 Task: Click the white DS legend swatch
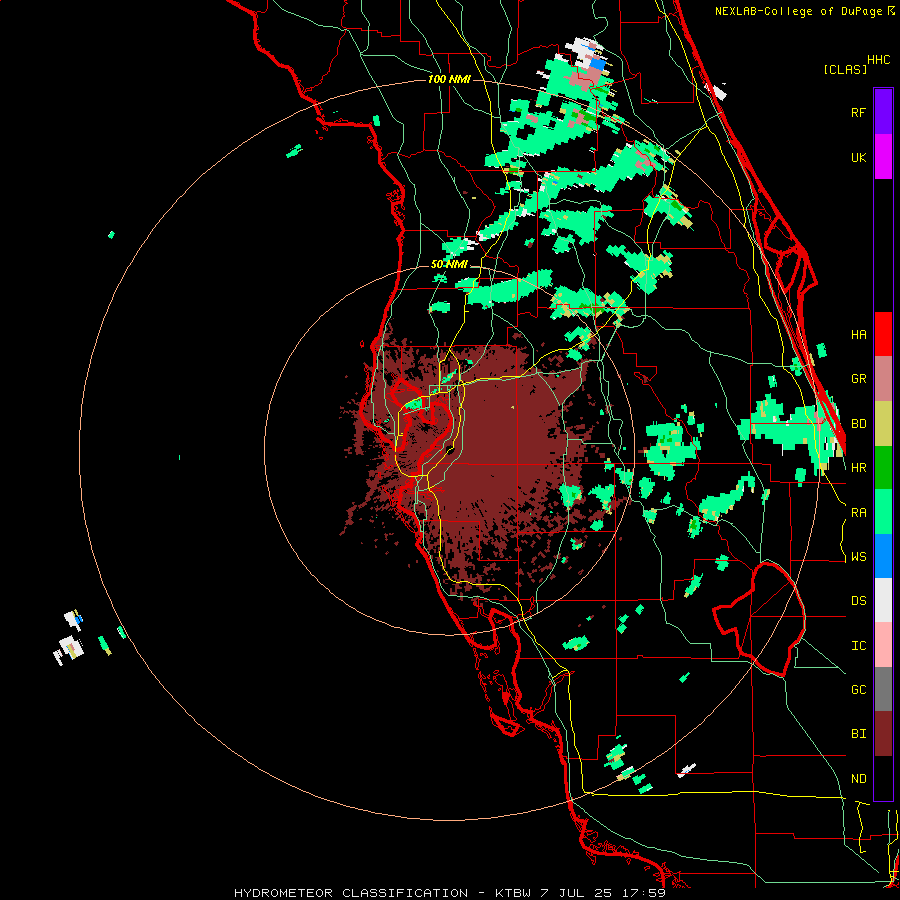[883, 600]
